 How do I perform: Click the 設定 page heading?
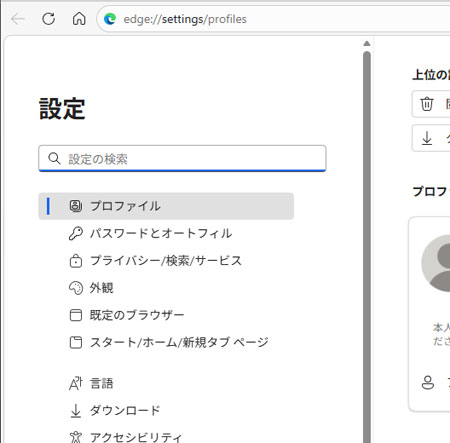point(62,109)
